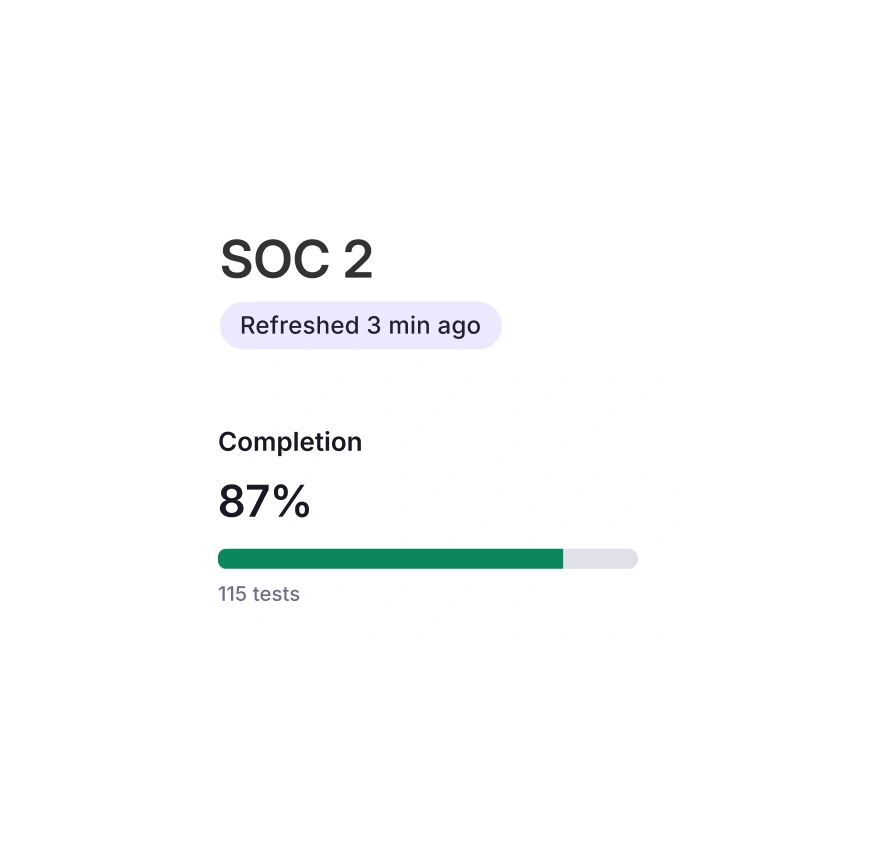Click the green completion progress bar
Screen dimensions: 880x866
pyautogui.click(x=390, y=558)
